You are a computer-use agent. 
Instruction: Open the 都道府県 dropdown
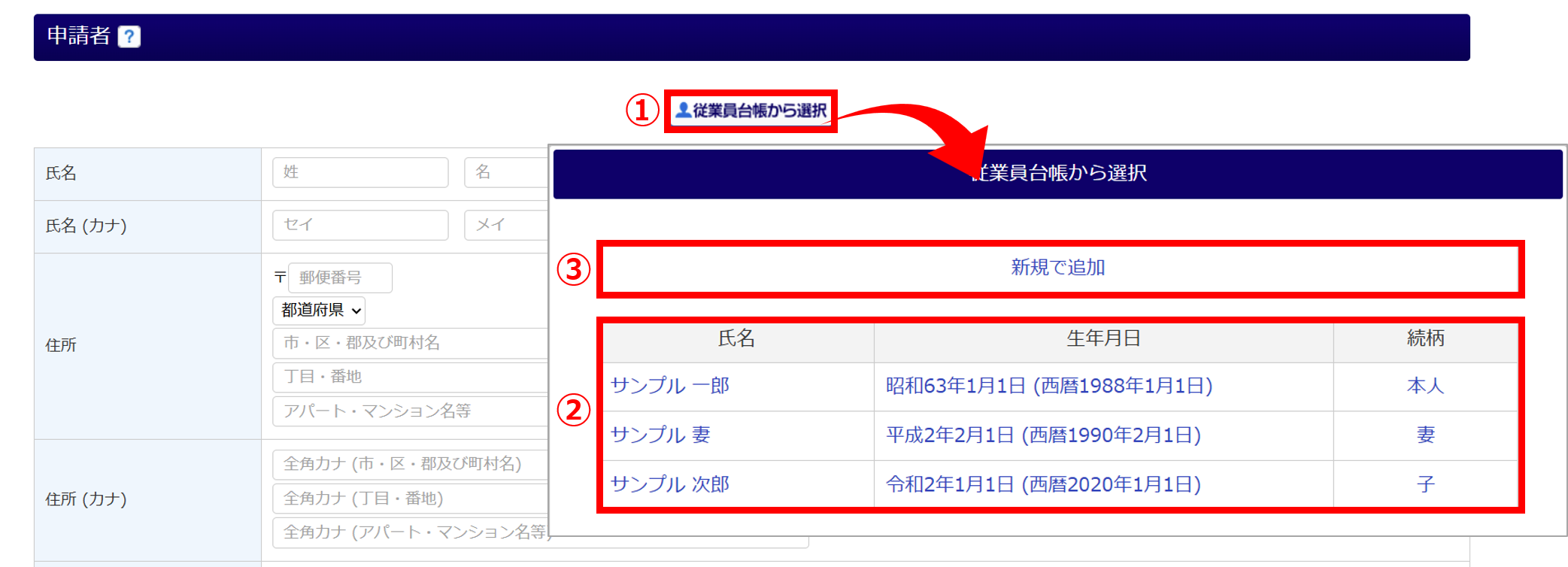(319, 310)
